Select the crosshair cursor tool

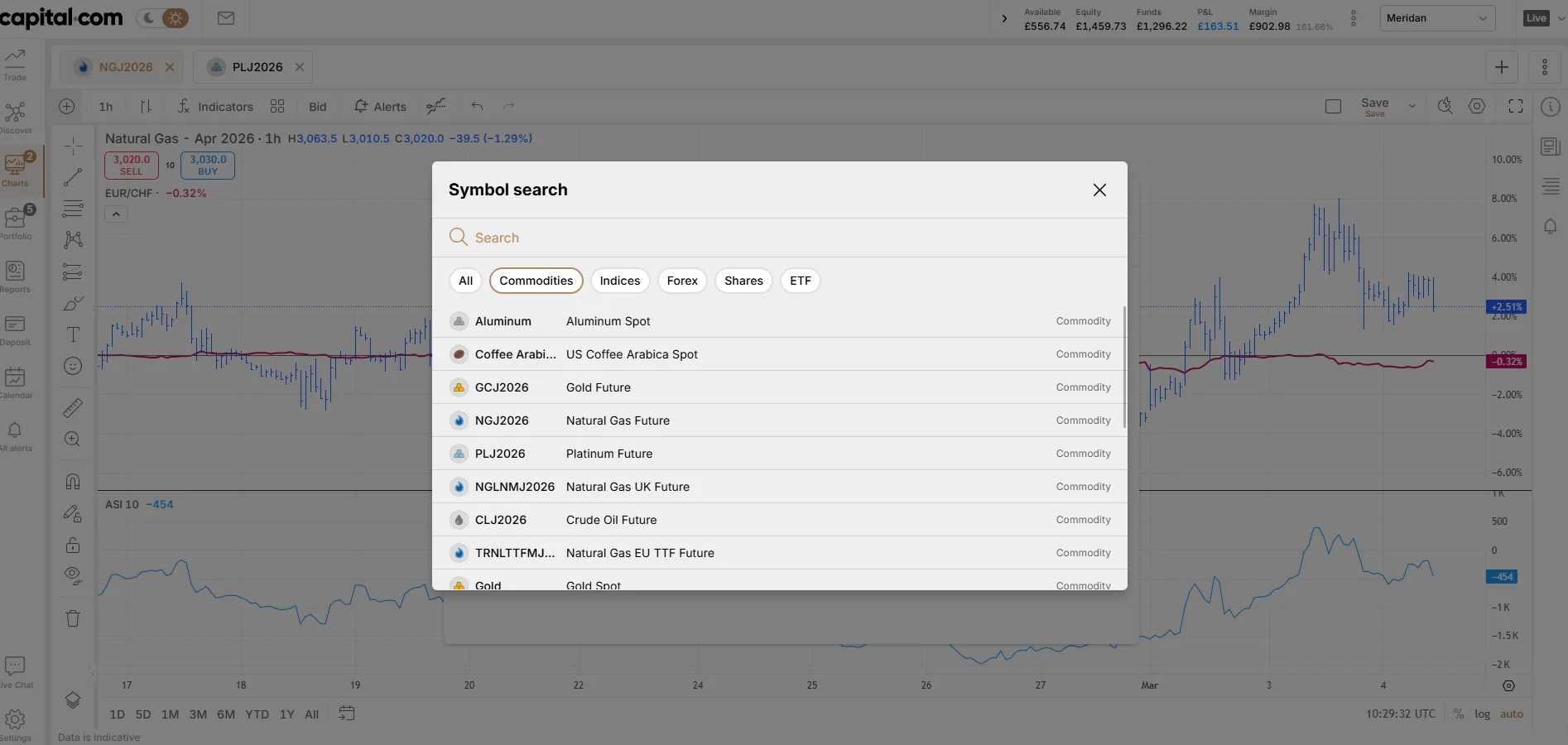click(73, 146)
